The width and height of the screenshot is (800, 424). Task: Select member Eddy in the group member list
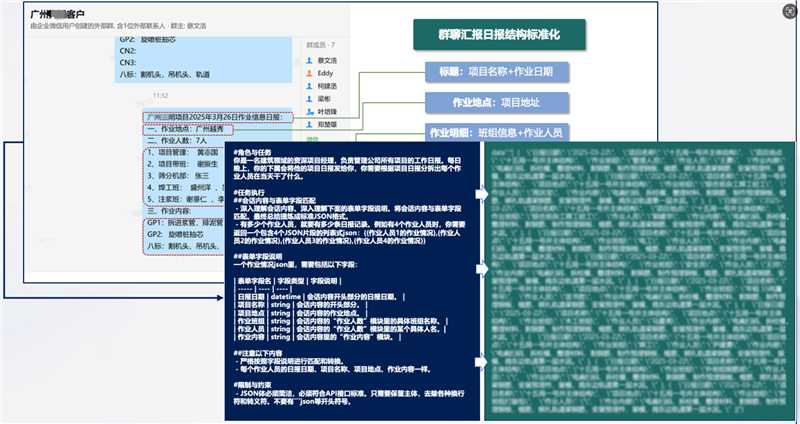tap(325, 73)
